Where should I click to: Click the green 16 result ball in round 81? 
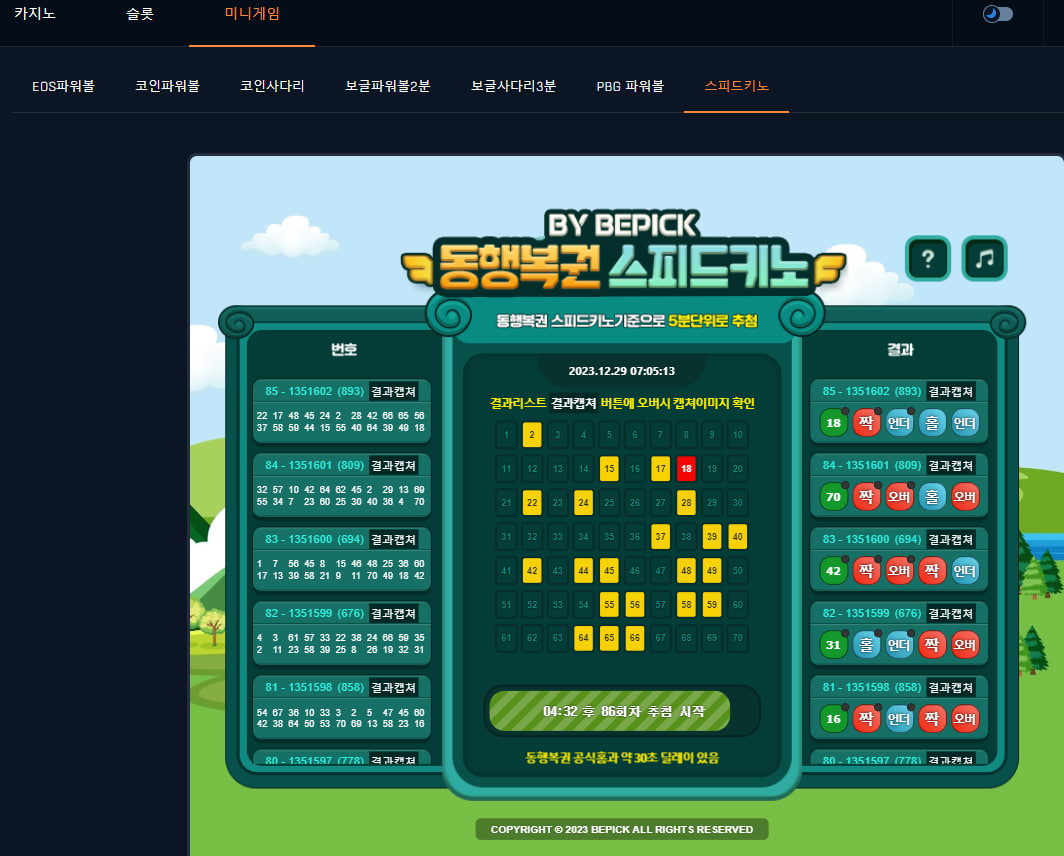click(833, 718)
